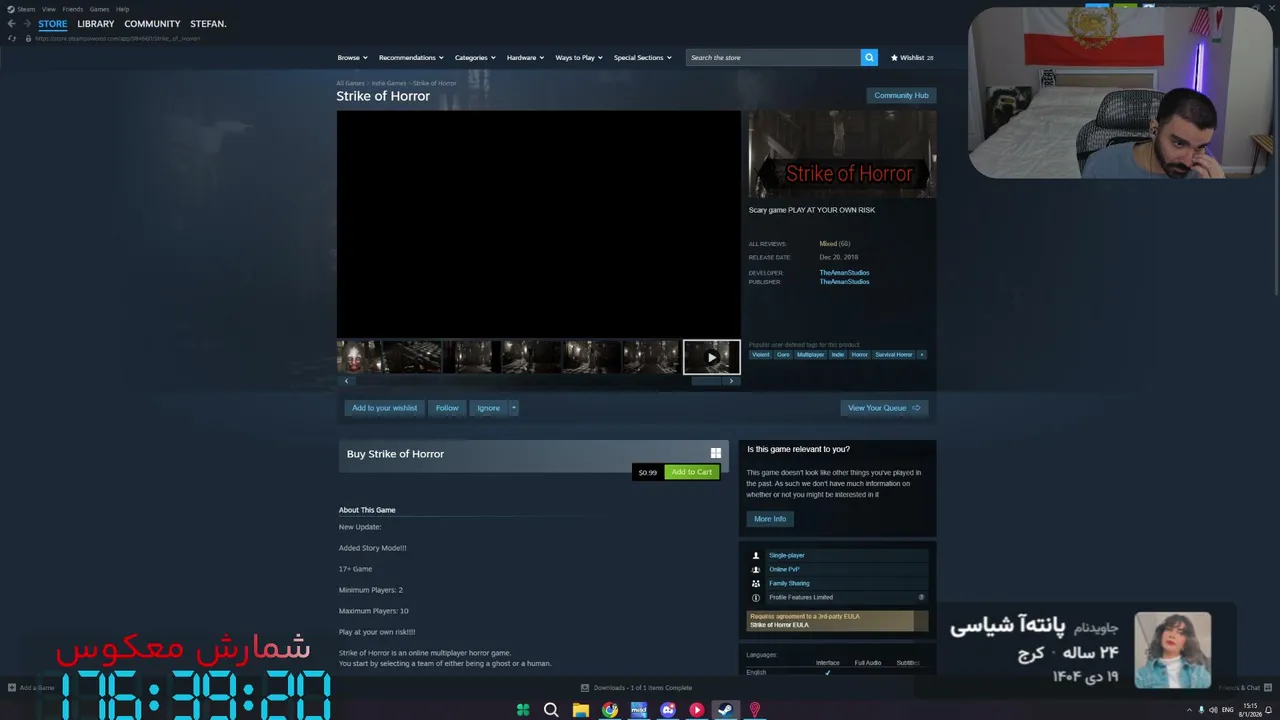Click the pink map-pin app in the taskbar

click(755, 710)
